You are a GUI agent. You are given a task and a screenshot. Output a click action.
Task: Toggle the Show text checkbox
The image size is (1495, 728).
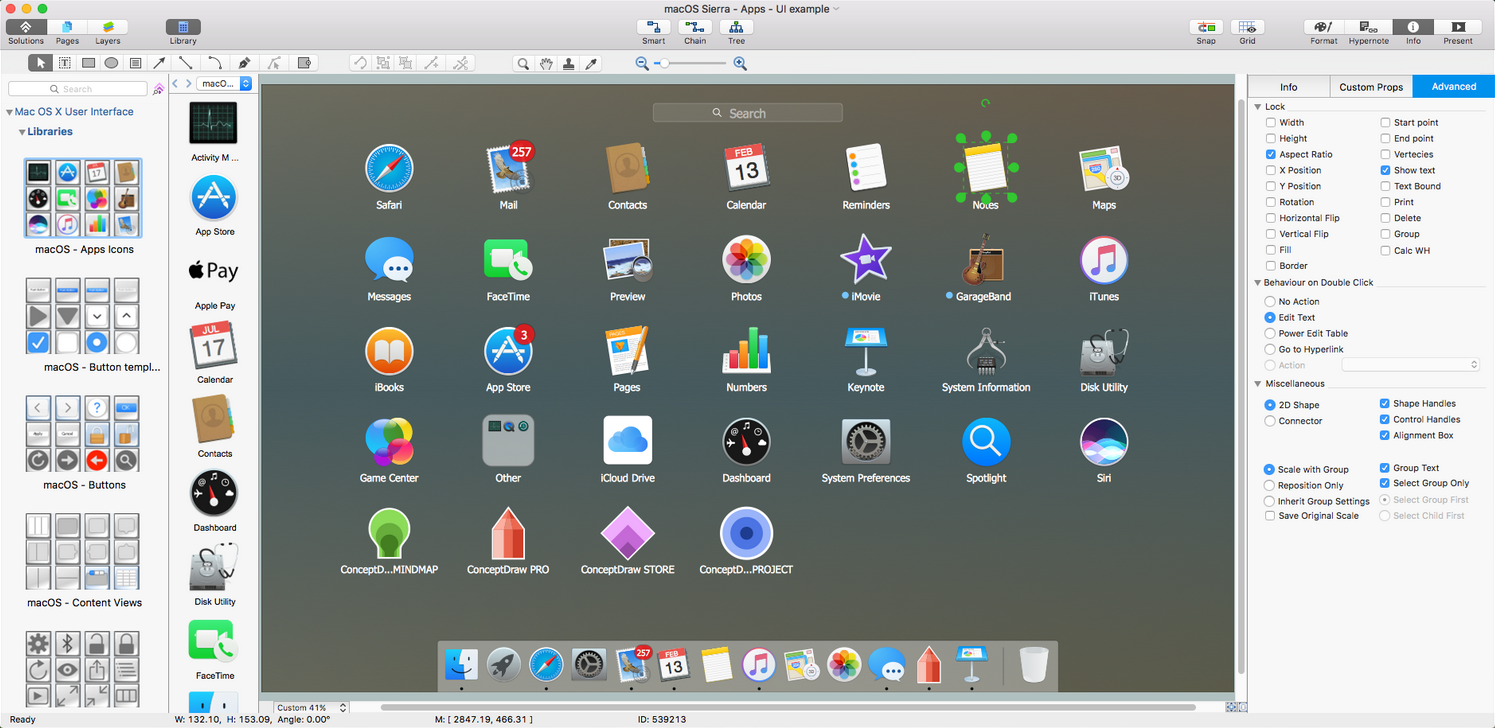pos(1386,170)
